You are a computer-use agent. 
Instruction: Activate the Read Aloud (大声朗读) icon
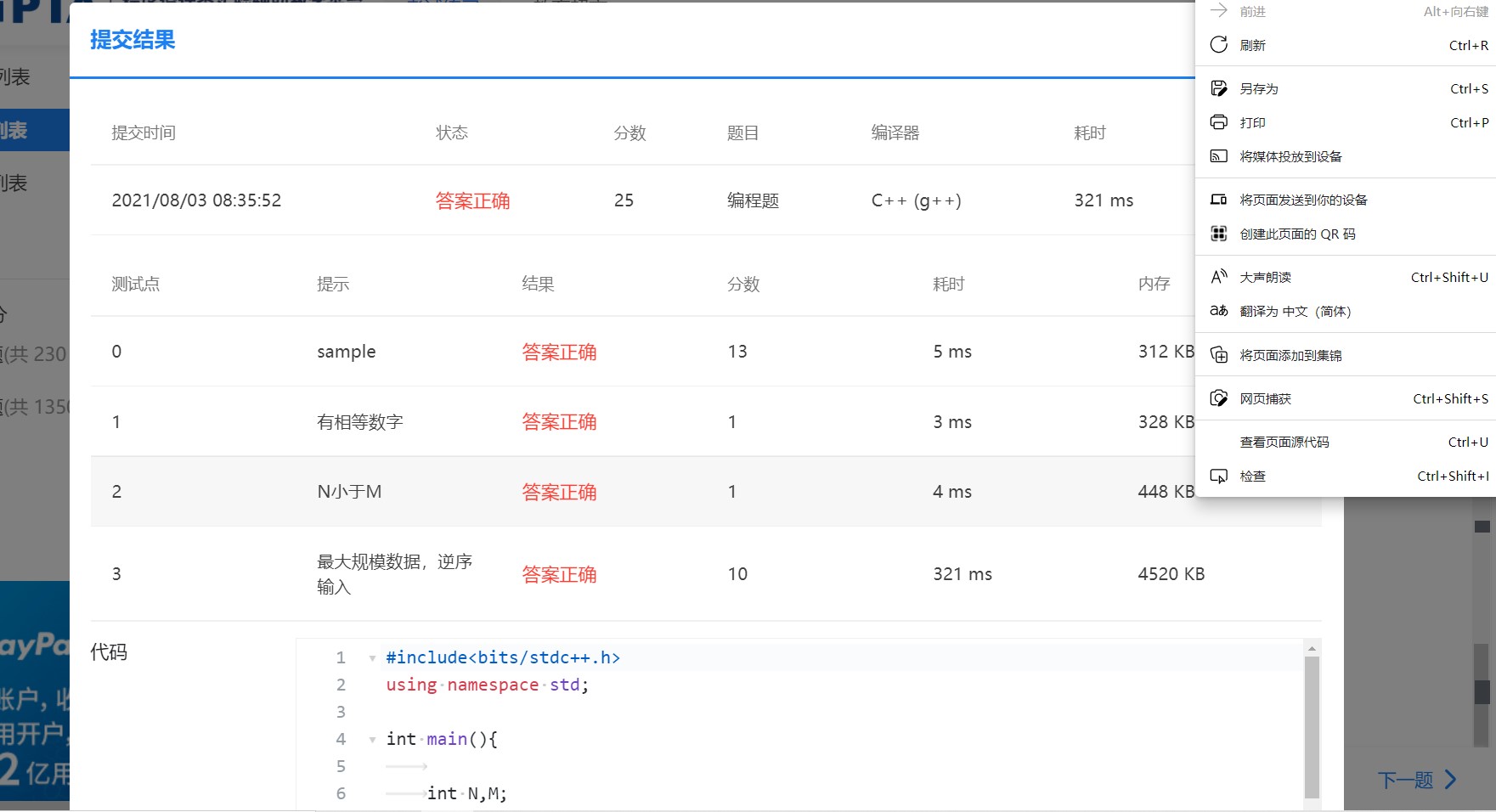[x=1220, y=276]
